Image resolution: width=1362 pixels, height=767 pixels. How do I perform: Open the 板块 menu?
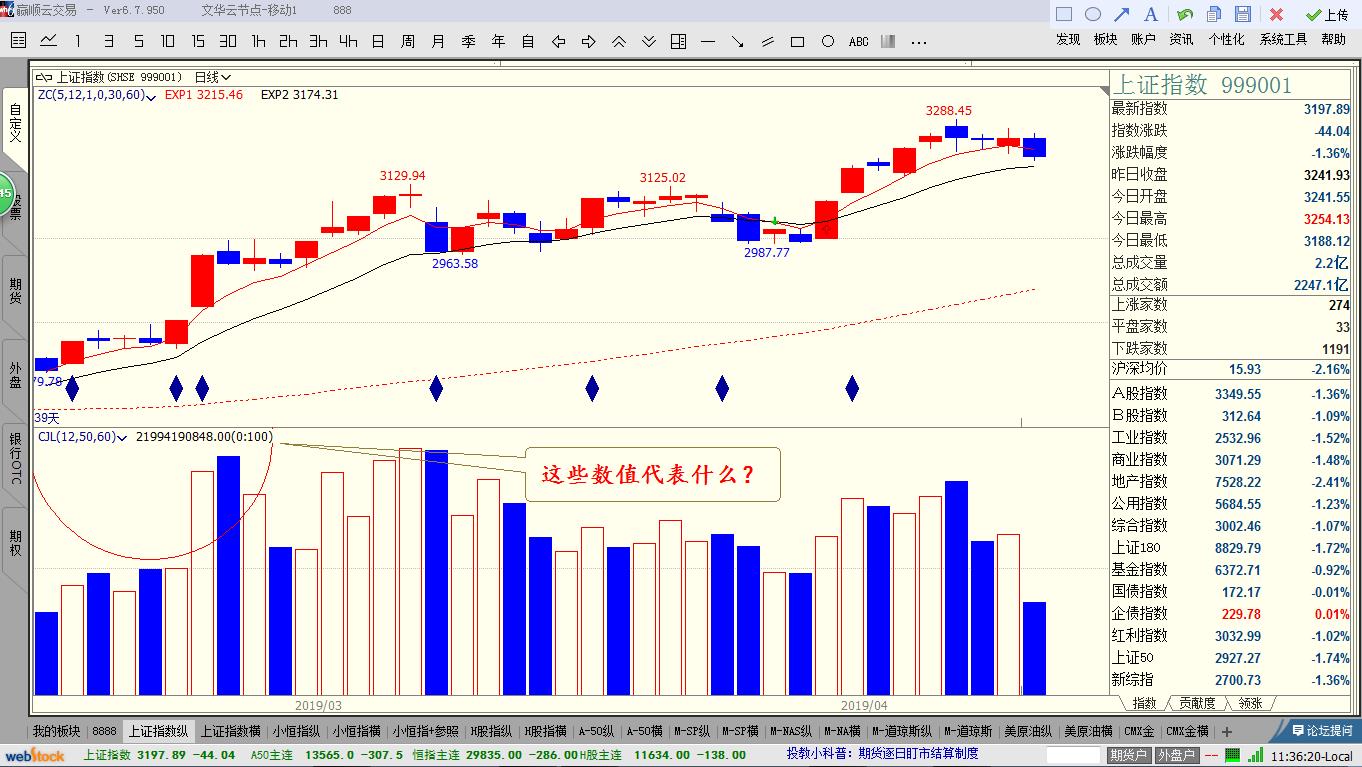1105,39
